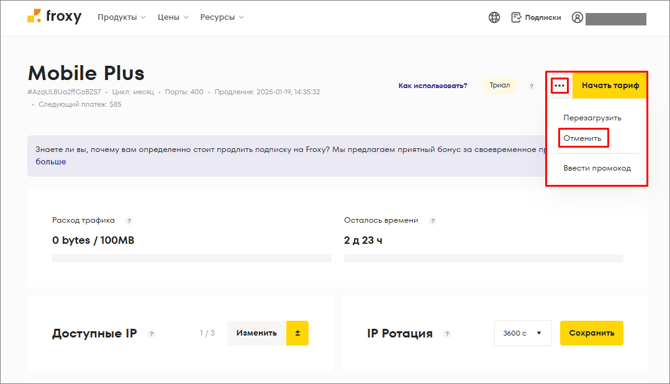This screenshot has width=670, height=384.
Task: Open Подписки in the header
Action: tap(536, 18)
